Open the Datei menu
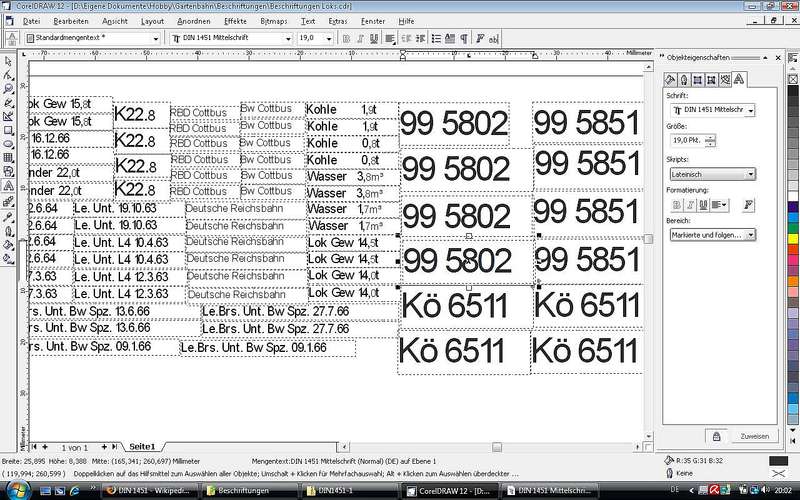The width and height of the screenshot is (800, 500). (x=31, y=21)
